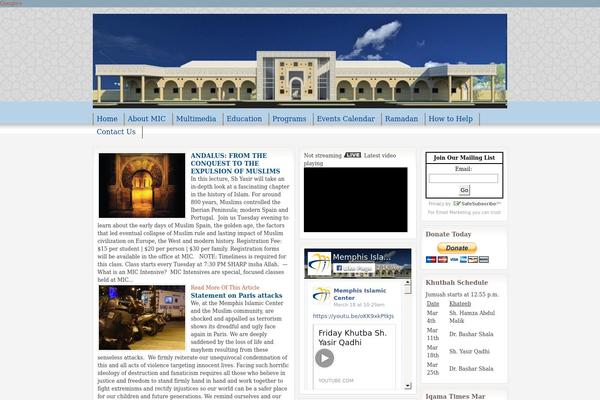The width and height of the screenshot is (600, 400).
Task: Select How to Help in navigation
Action: pyautogui.click(x=450, y=119)
